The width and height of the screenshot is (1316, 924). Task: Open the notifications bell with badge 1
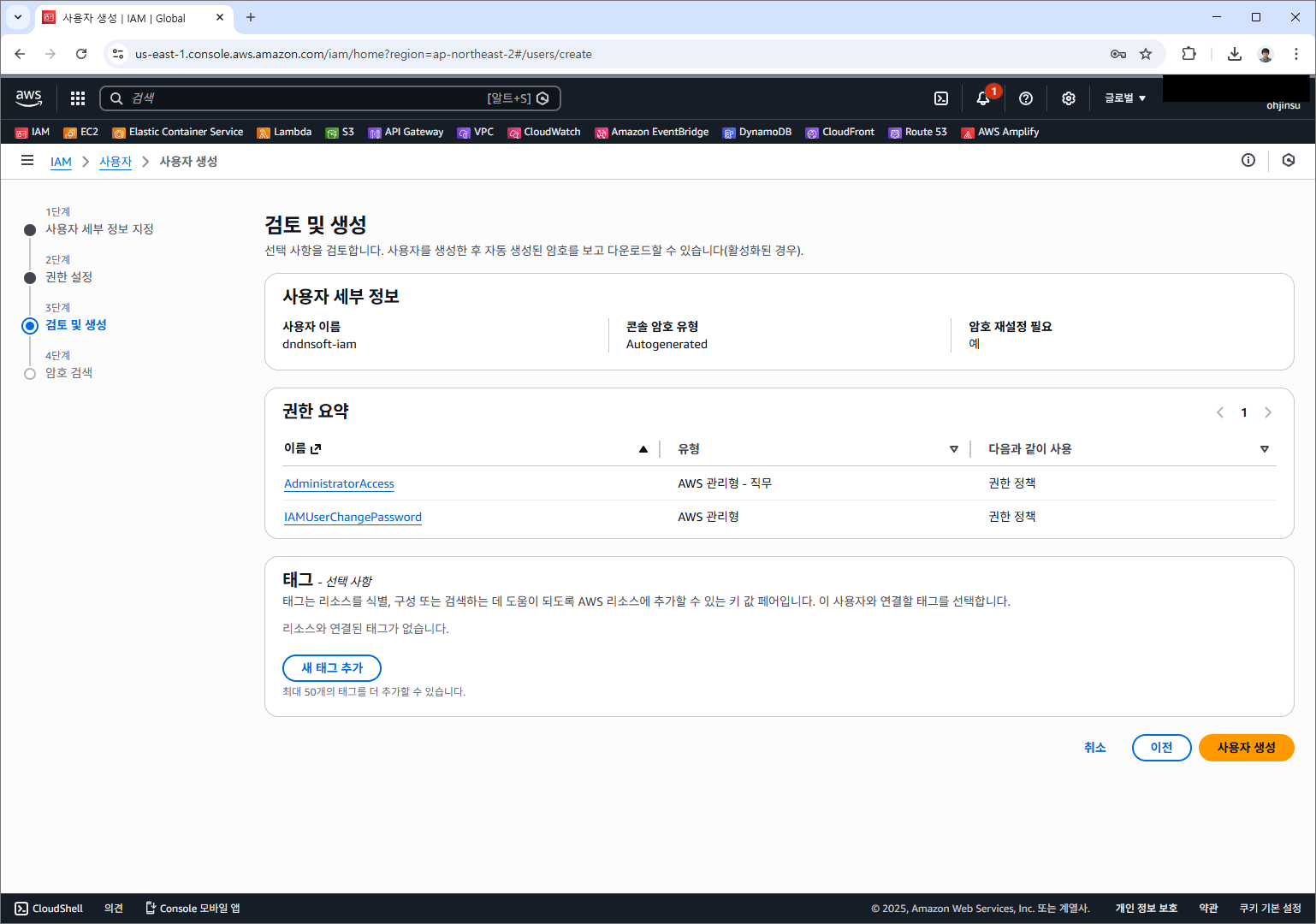[x=982, y=98]
